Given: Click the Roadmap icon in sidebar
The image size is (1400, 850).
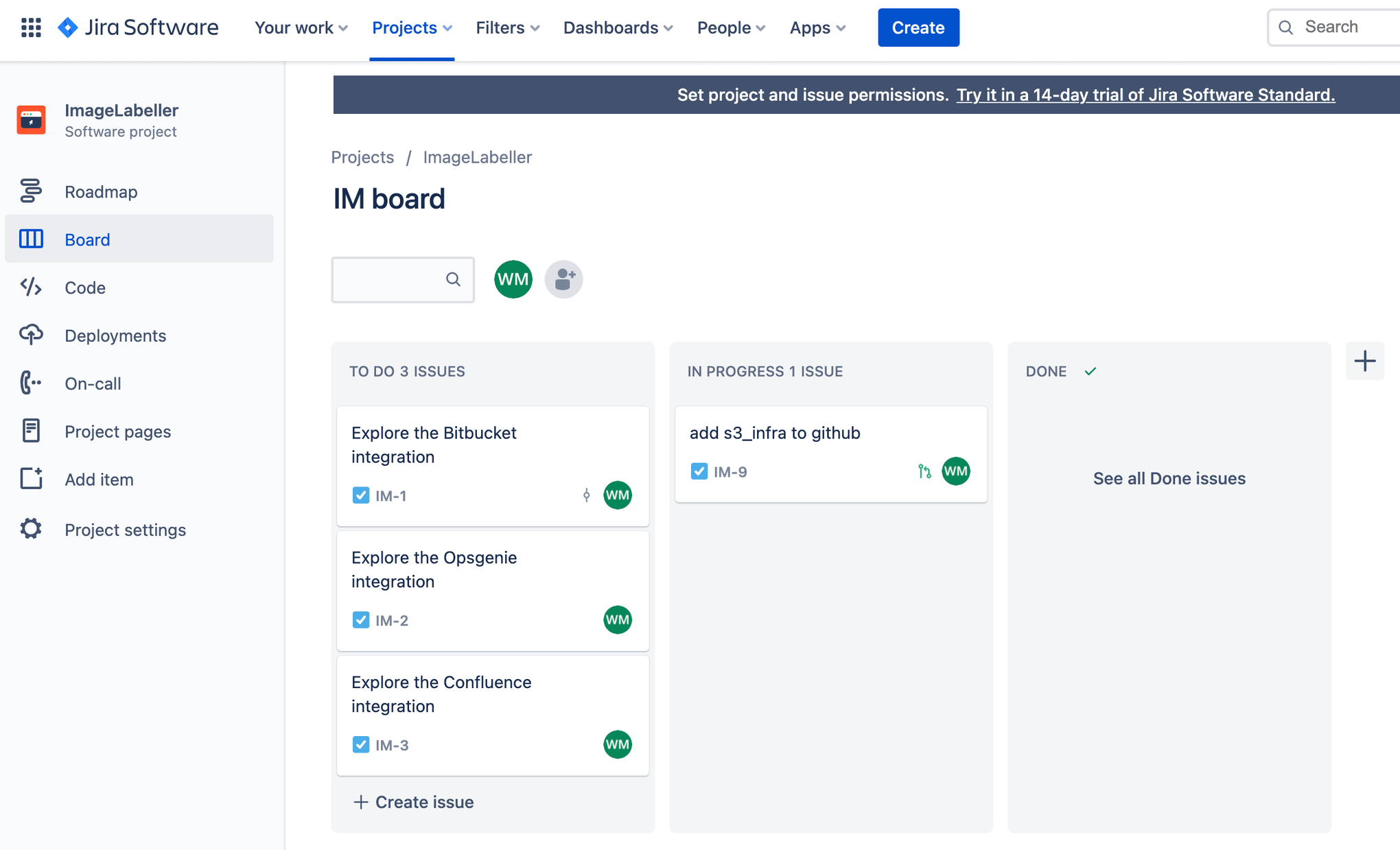Looking at the screenshot, I should pyautogui.click(x=31, y=190).
